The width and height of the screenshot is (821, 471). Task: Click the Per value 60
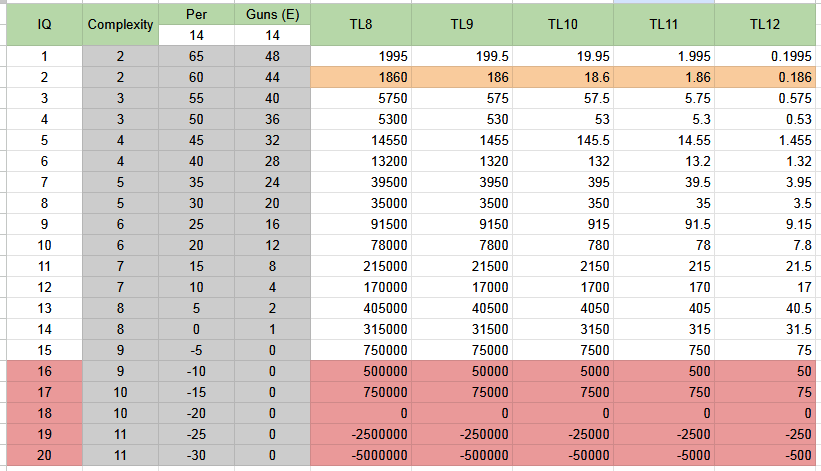(x=196, y=77)
